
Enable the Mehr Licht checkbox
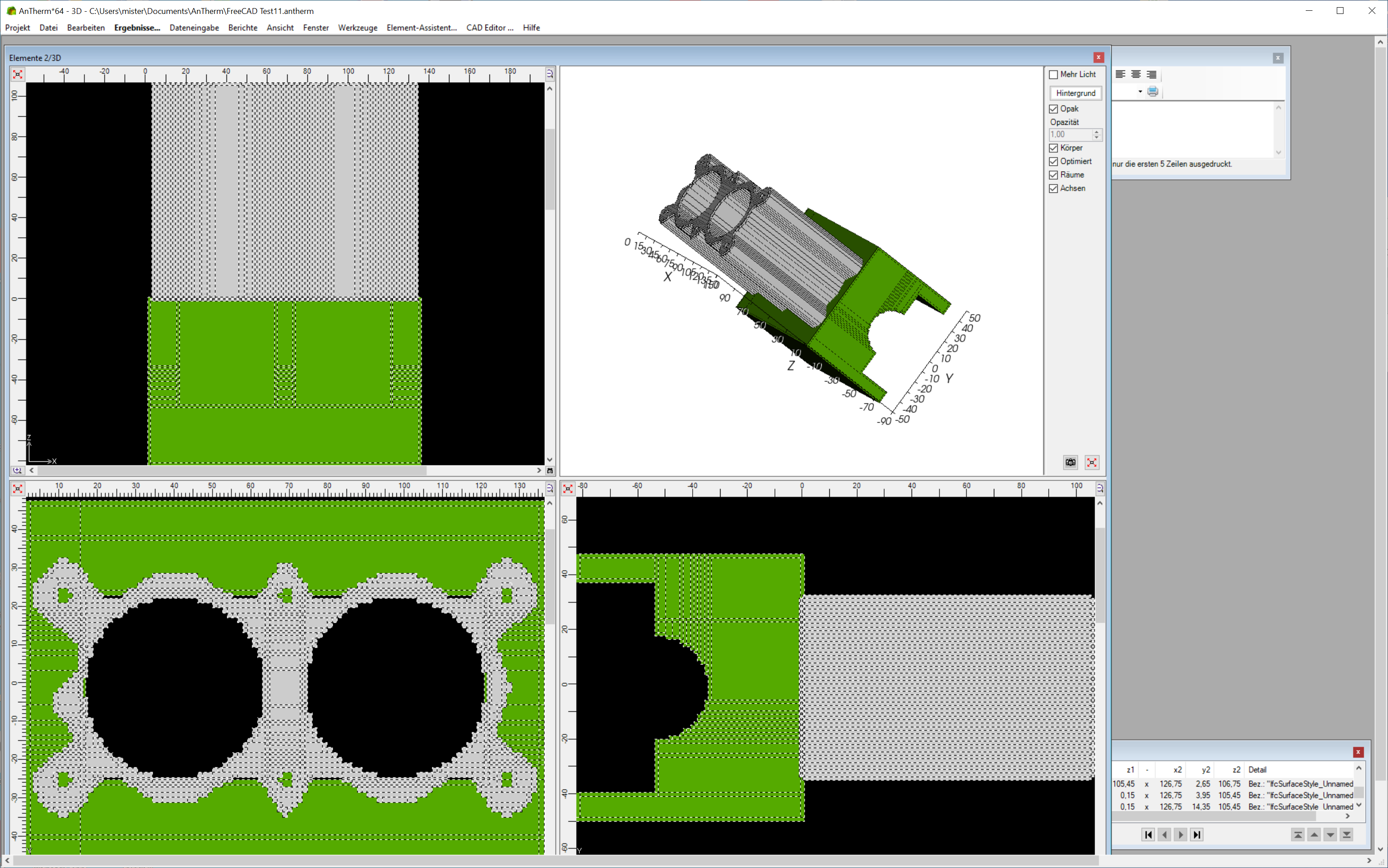coord(1053,75)
